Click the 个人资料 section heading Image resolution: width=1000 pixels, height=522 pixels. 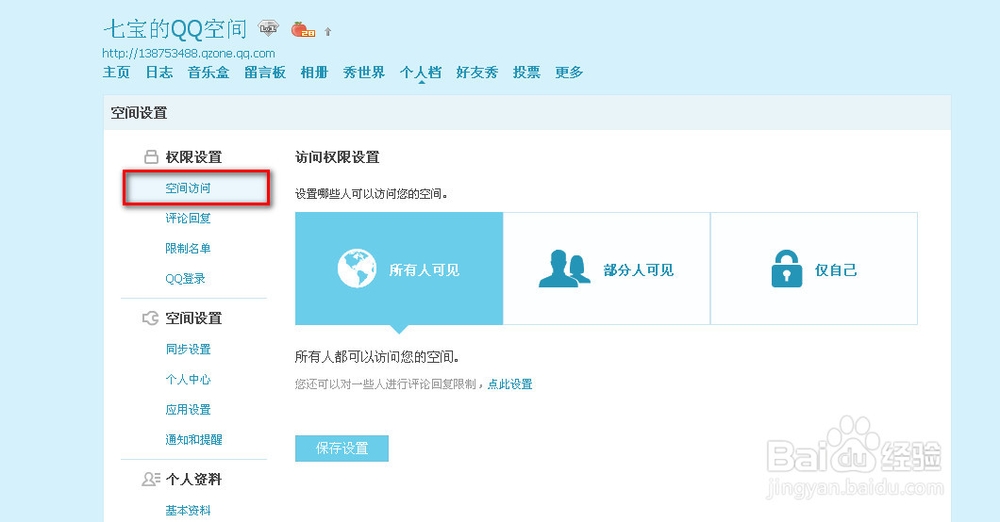(194, 479)
